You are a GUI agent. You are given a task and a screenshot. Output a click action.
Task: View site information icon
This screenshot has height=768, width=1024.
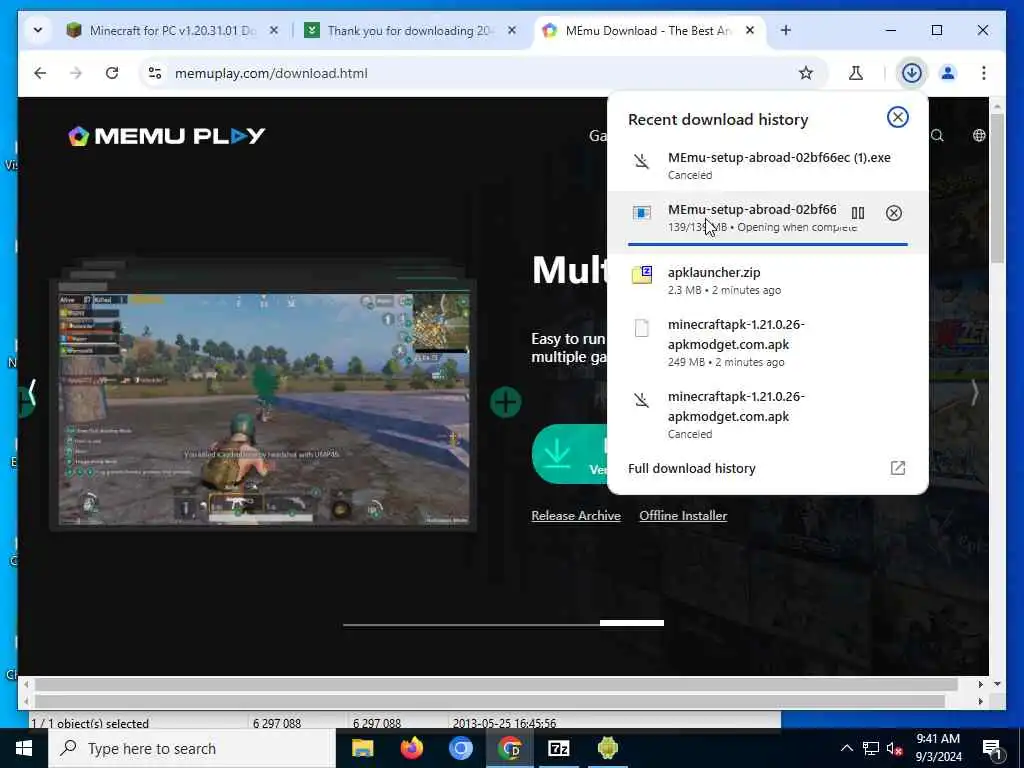point(155,73)
